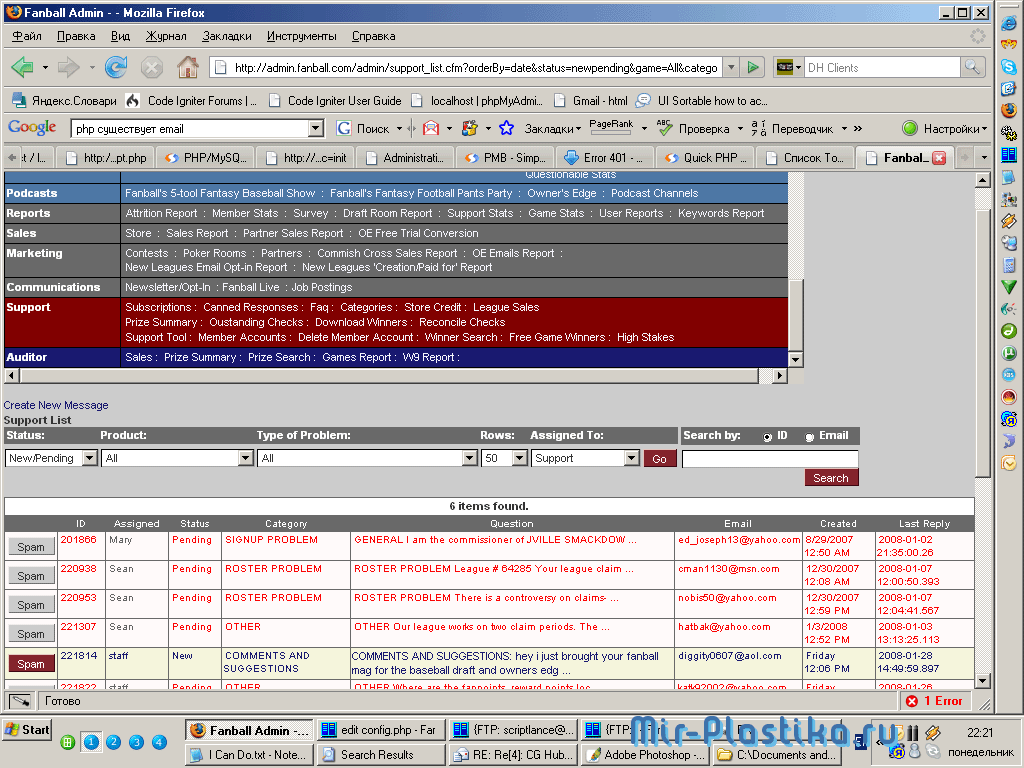The width and height of the screenshot is (1024, 768).
Task: Close the Fanball tab with red X
Action: (x=939, y=158)
